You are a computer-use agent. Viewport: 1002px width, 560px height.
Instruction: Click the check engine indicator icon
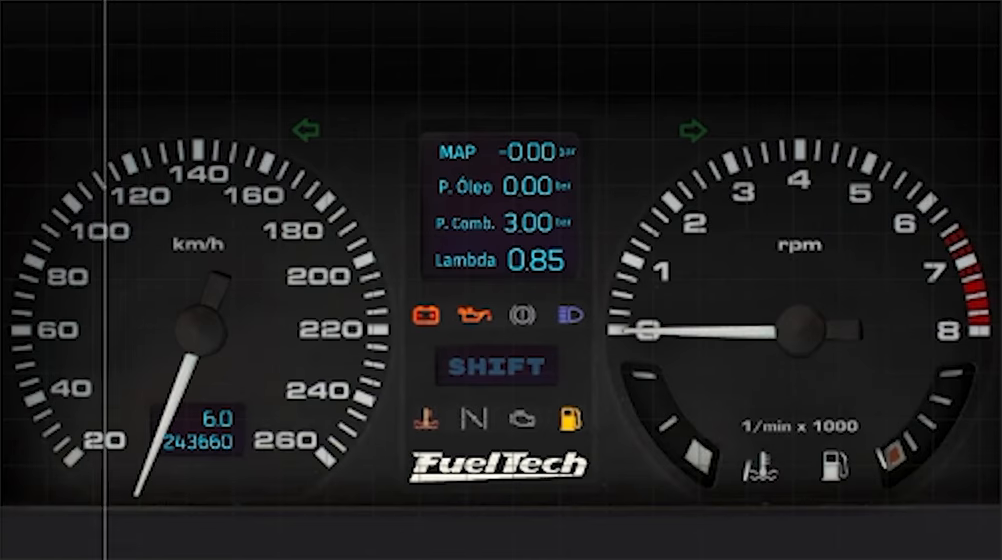point(522,419)
